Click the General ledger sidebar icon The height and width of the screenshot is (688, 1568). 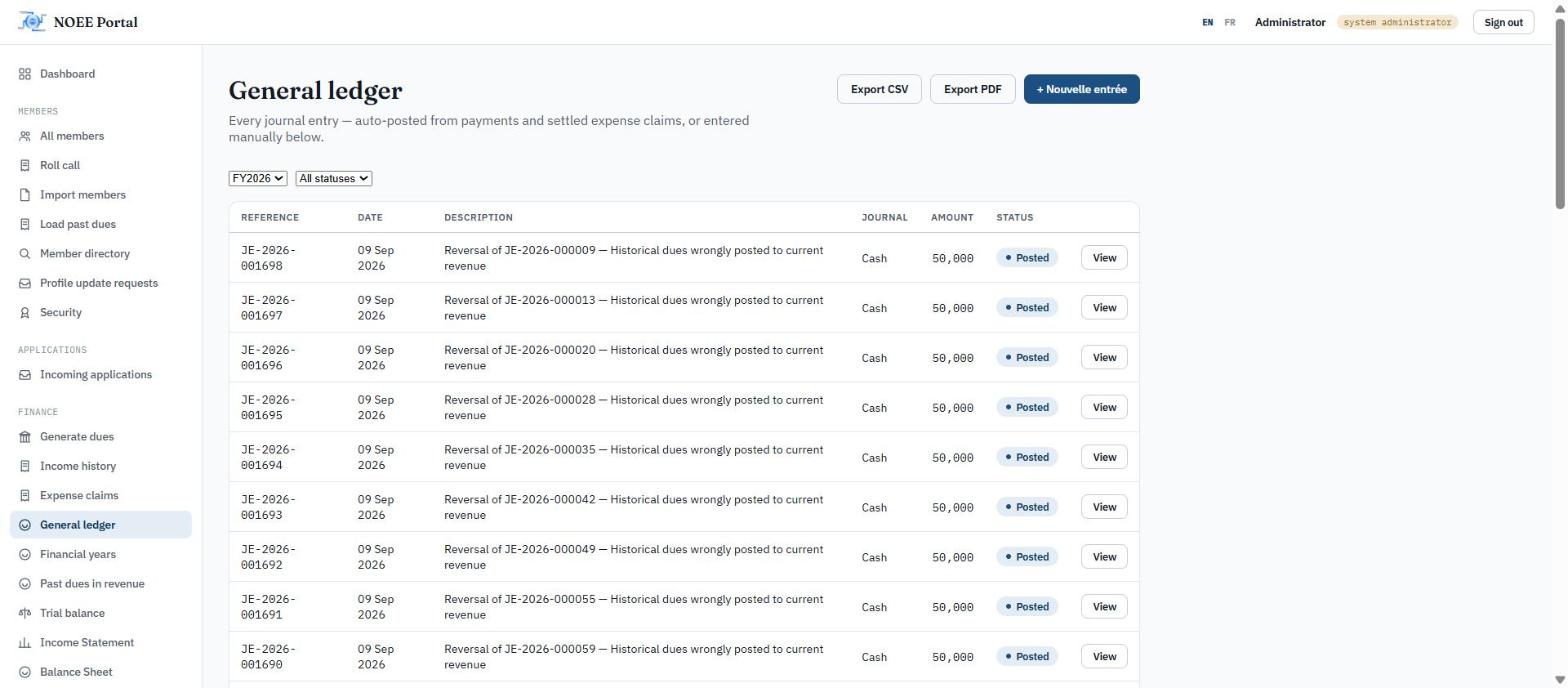(25, 525)
